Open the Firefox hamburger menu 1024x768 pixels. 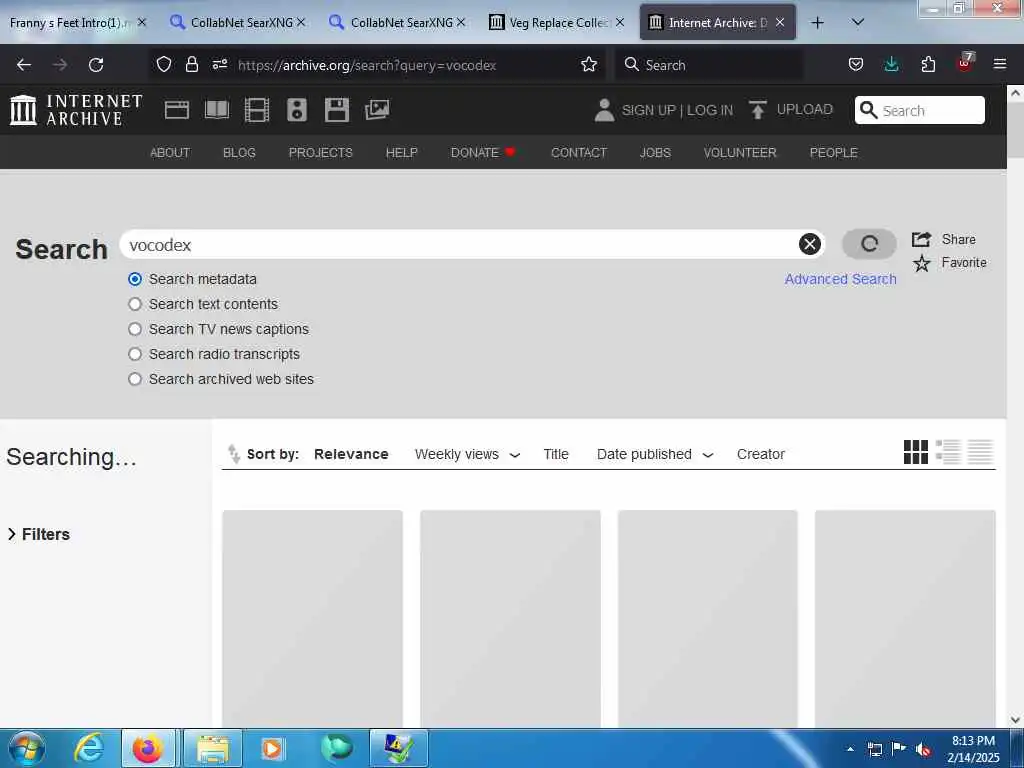point(1000,65)
